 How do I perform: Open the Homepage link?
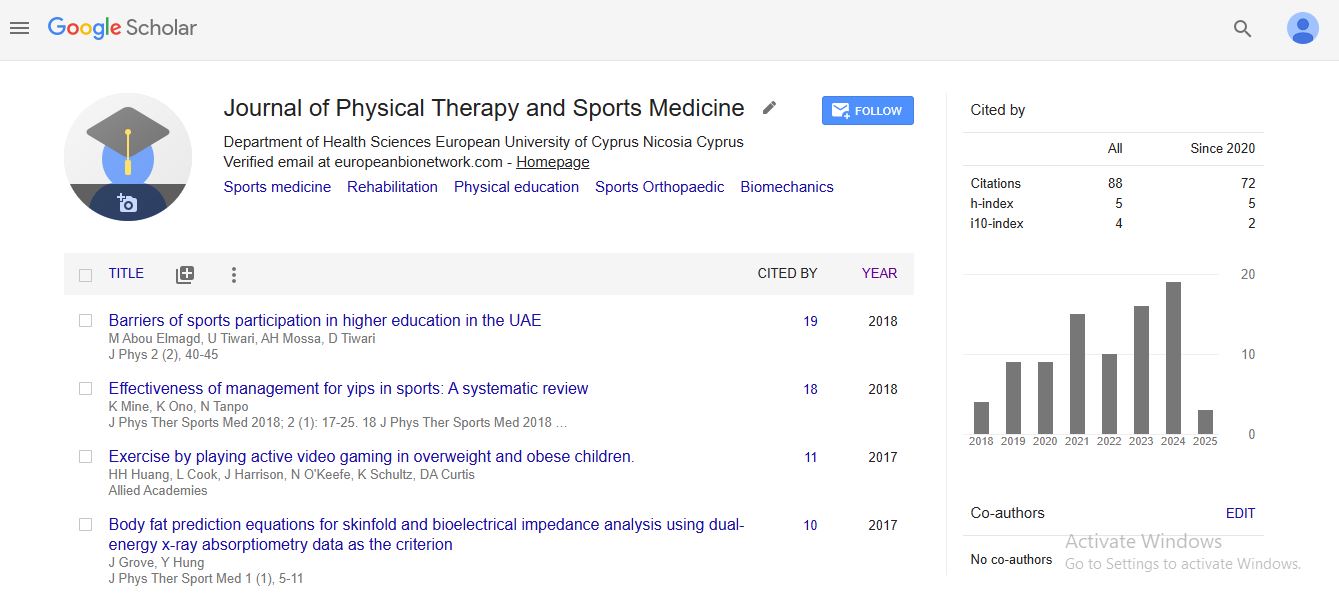tap(552, 162)
